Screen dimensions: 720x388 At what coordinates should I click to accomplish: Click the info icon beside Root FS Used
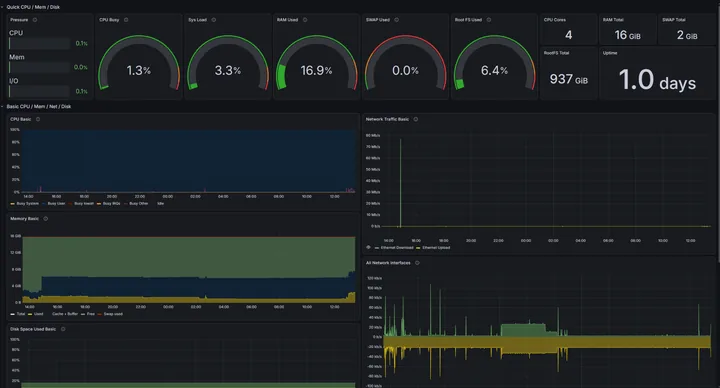489,20
